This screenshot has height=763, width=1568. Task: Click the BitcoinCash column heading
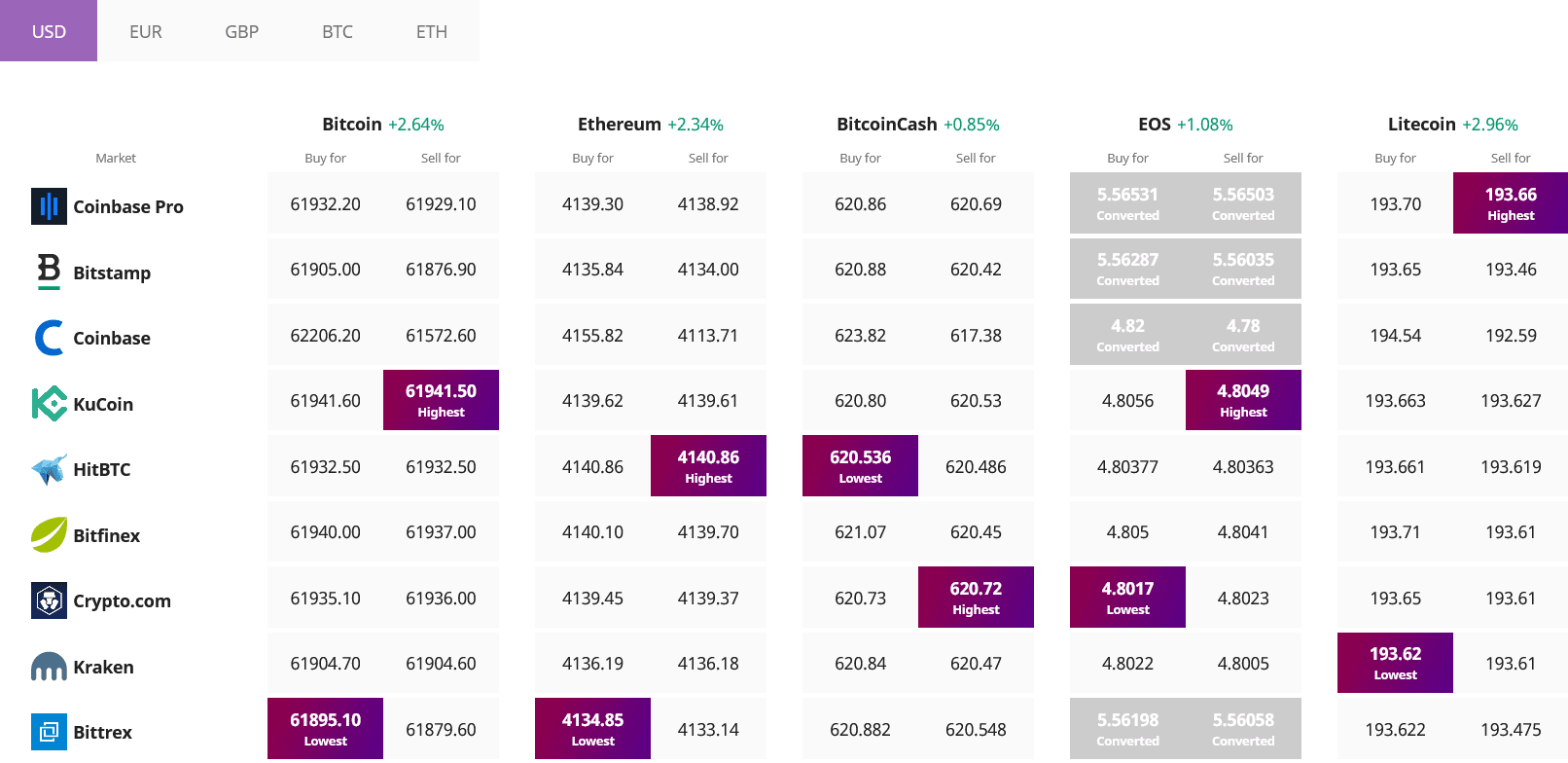click(x=887, y=124)
